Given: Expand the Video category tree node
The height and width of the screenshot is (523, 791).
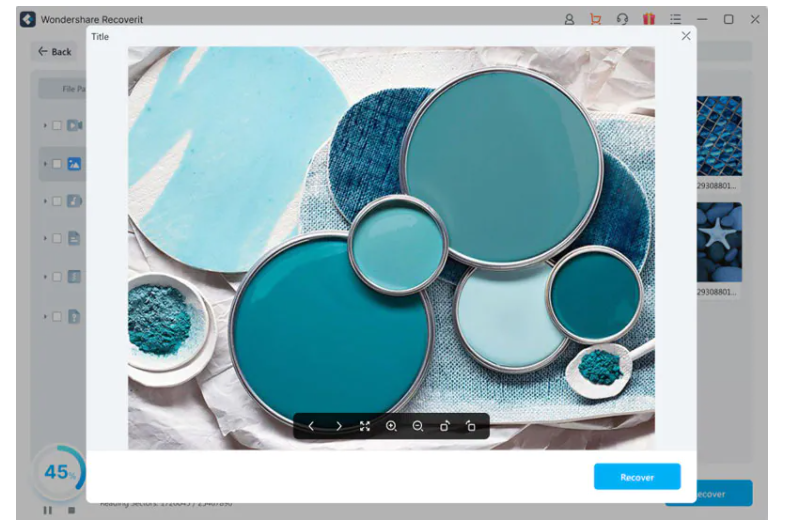Looking at the screenshot, I should tap(45, 125).
